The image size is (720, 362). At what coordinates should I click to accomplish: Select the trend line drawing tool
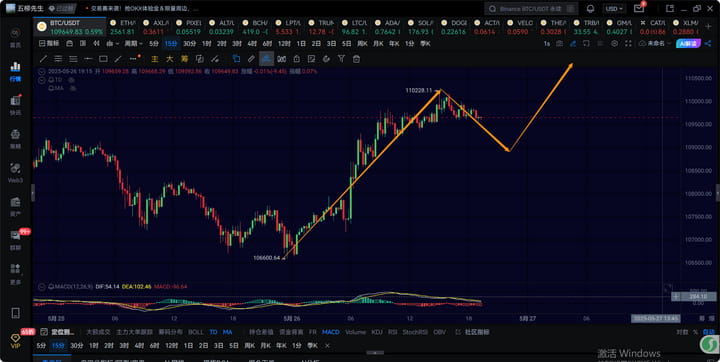(43, 59)
